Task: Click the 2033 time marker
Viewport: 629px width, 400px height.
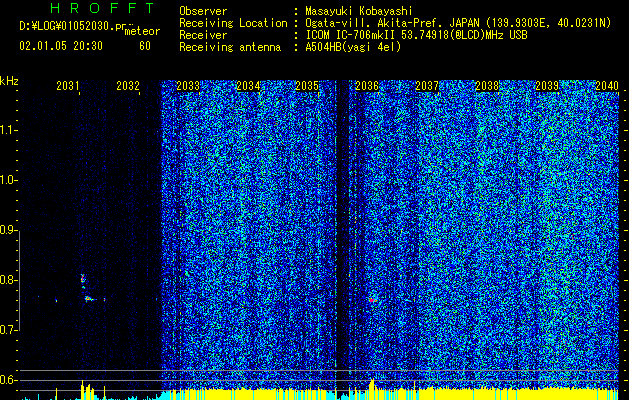Action: pyautogui.click(x=188, y=86)
